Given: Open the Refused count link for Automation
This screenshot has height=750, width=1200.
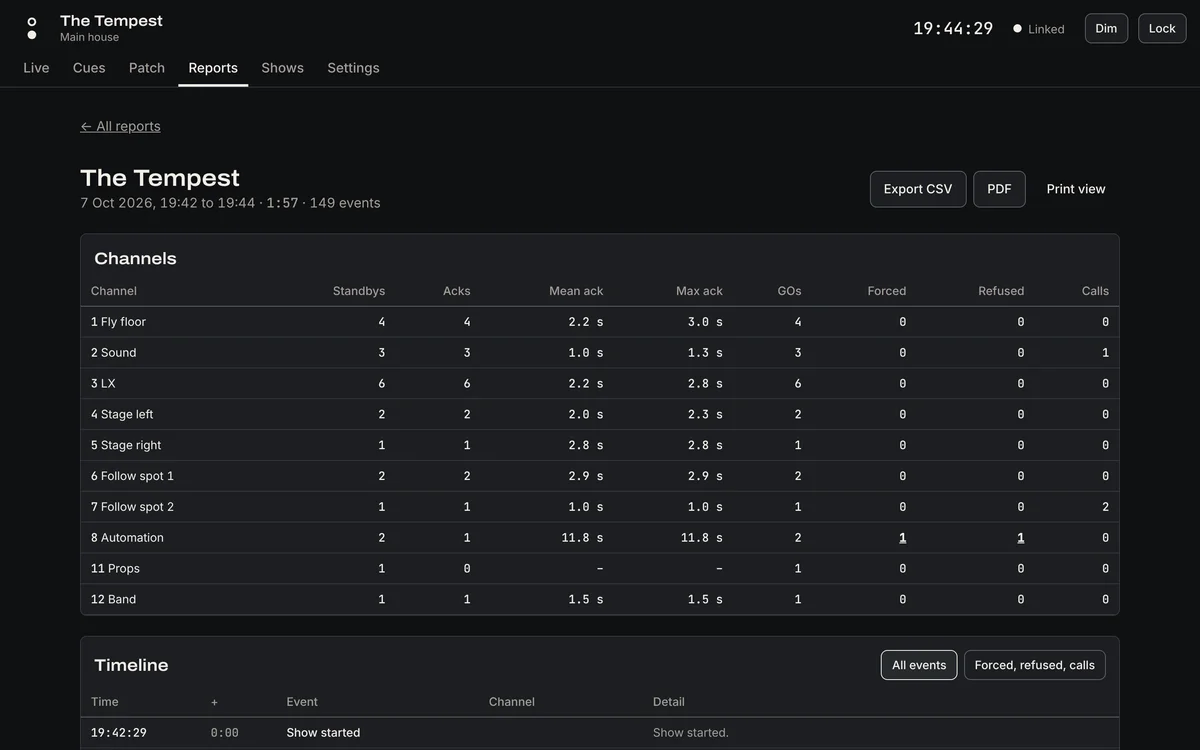Looking at the screenshot, I should 1020,538.
